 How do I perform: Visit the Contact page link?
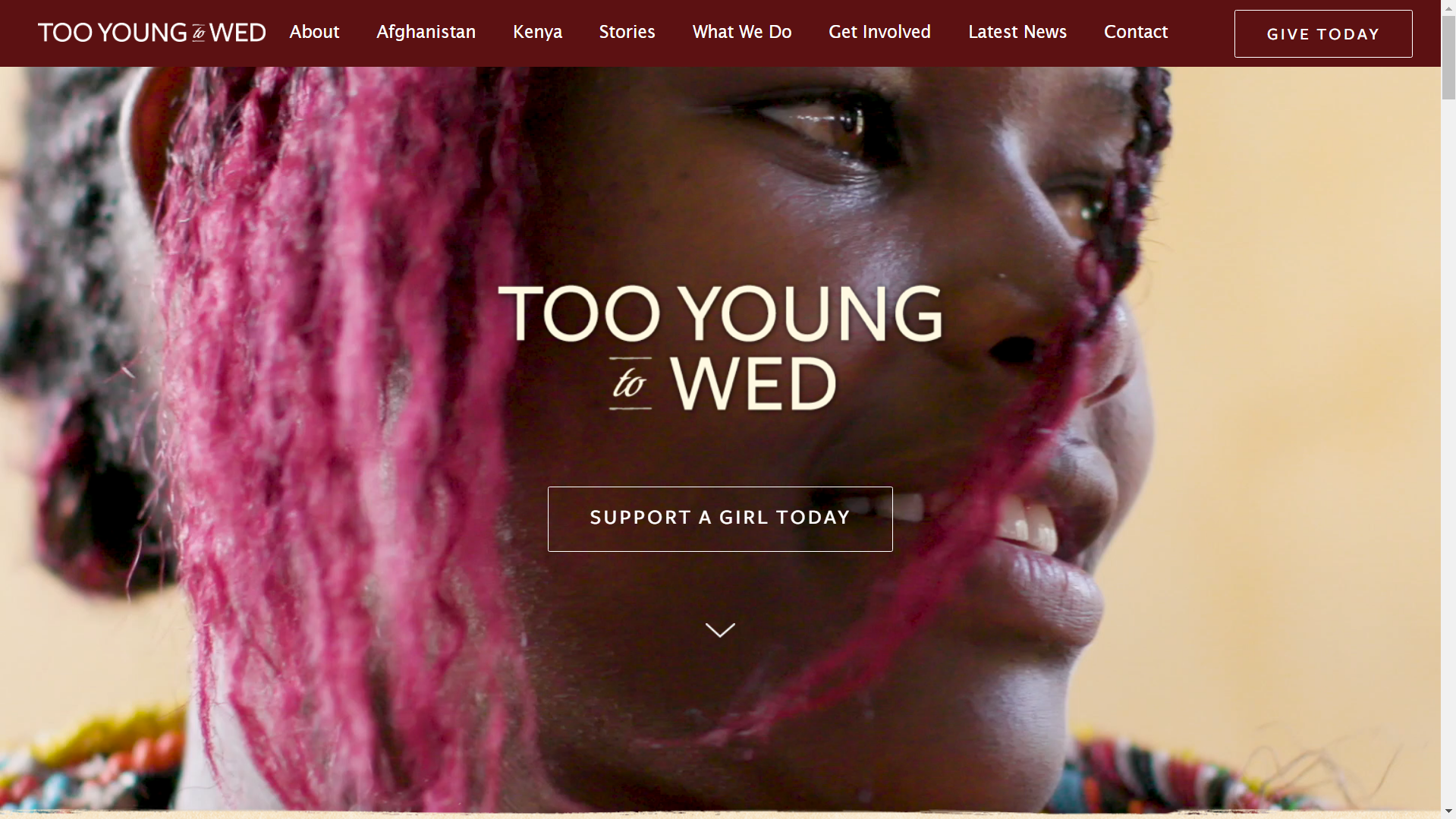[1135, 32]
